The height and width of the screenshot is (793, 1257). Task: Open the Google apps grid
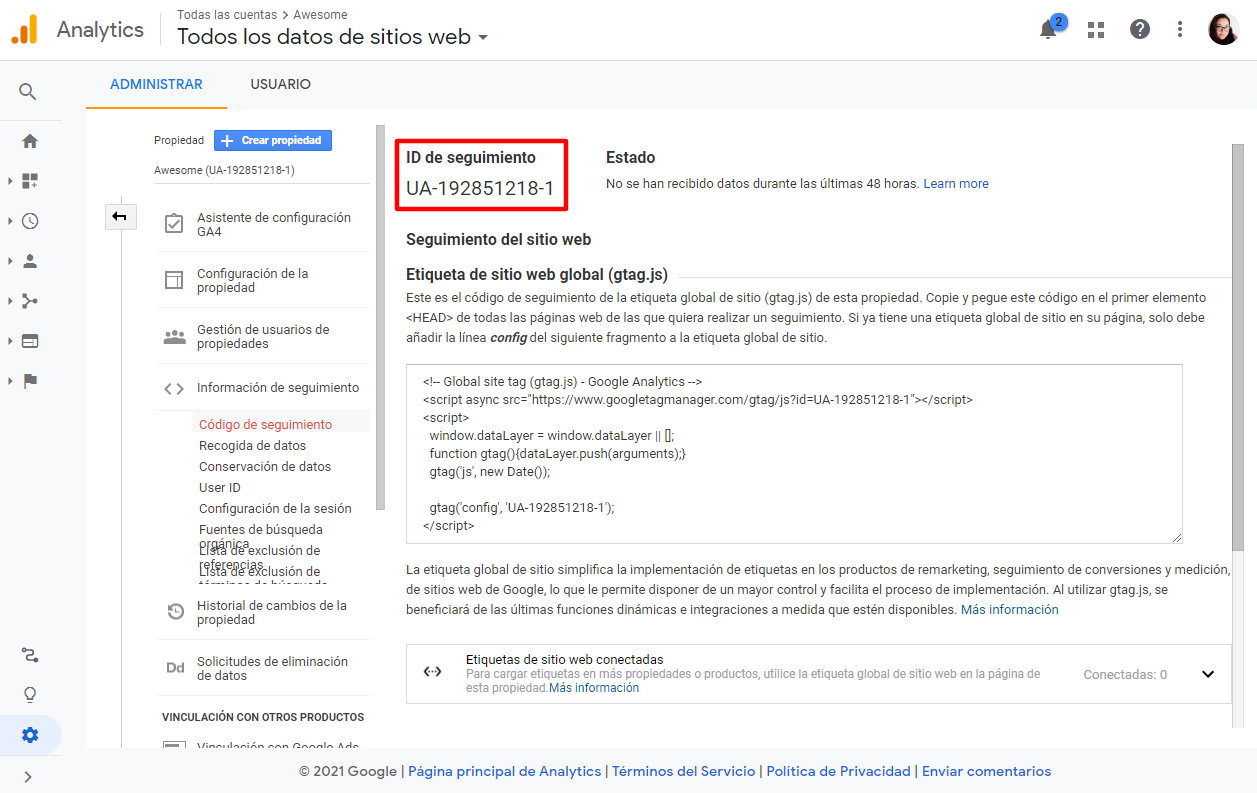coord(1096,30)
